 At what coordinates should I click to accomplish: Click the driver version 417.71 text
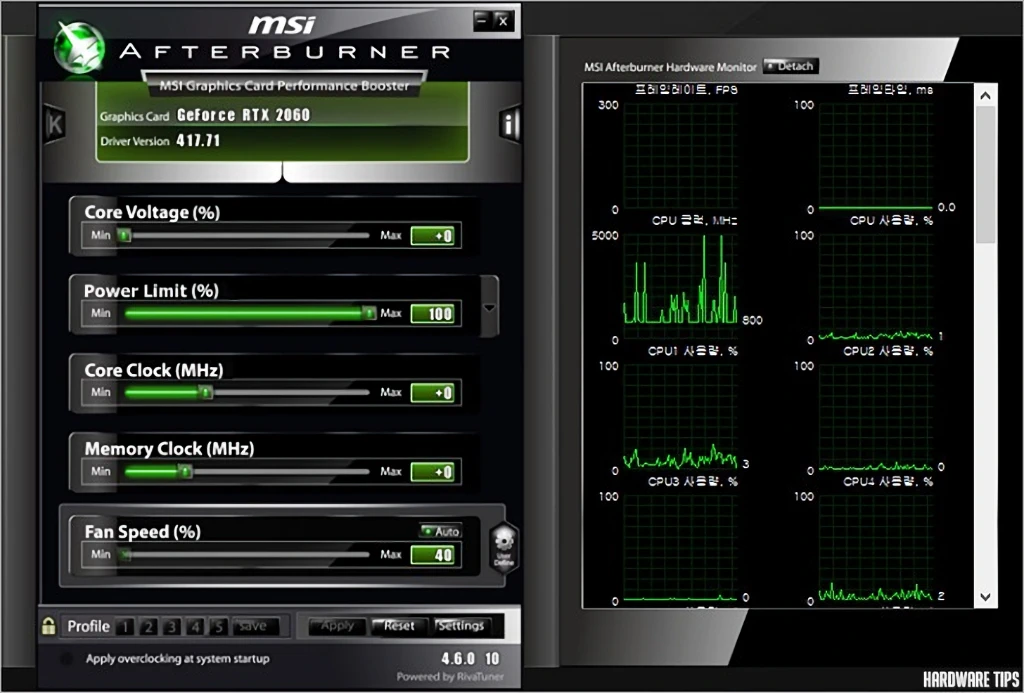(x=198, y=140)
